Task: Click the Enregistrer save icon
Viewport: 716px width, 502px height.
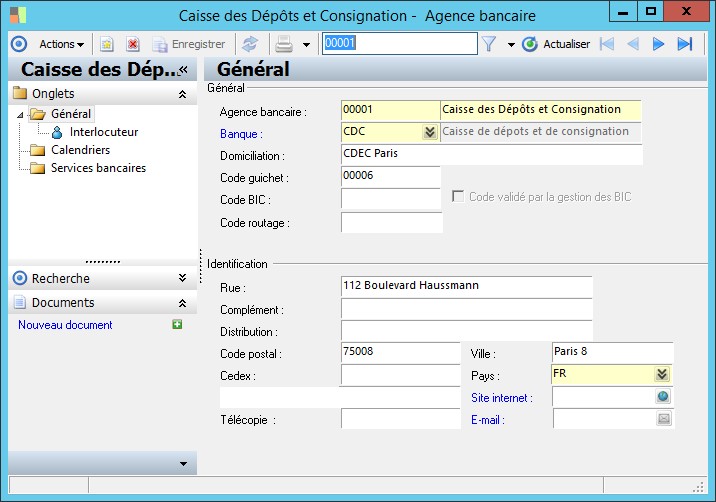Action: [x=160, y=45]
